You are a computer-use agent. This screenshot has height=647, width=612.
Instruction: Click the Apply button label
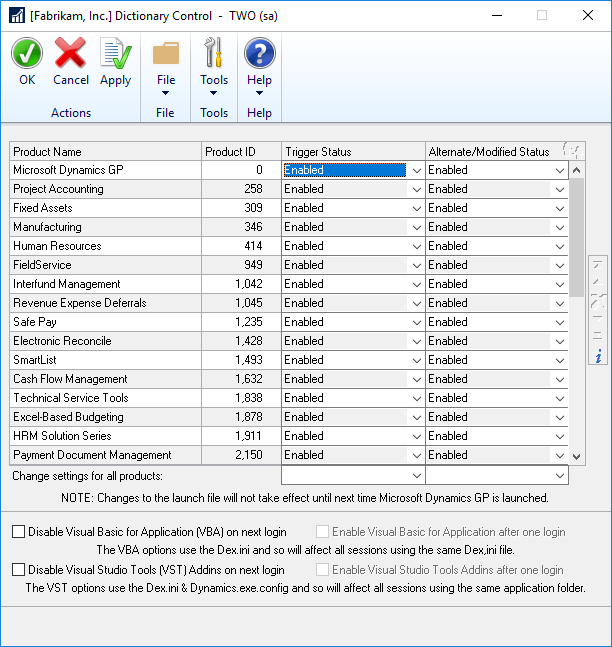point(116,80)
